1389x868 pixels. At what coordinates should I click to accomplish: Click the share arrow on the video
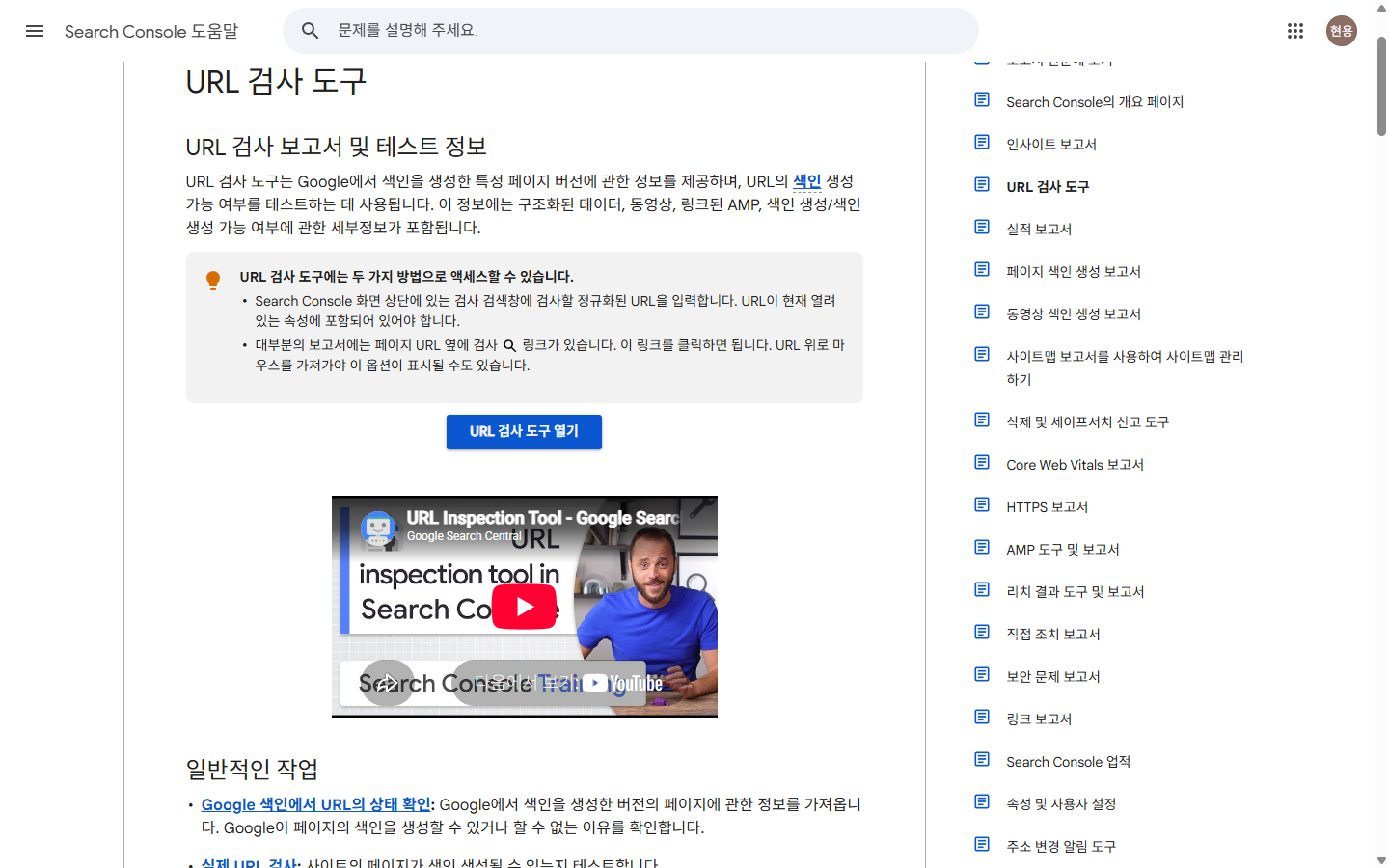tap(387, 683)
